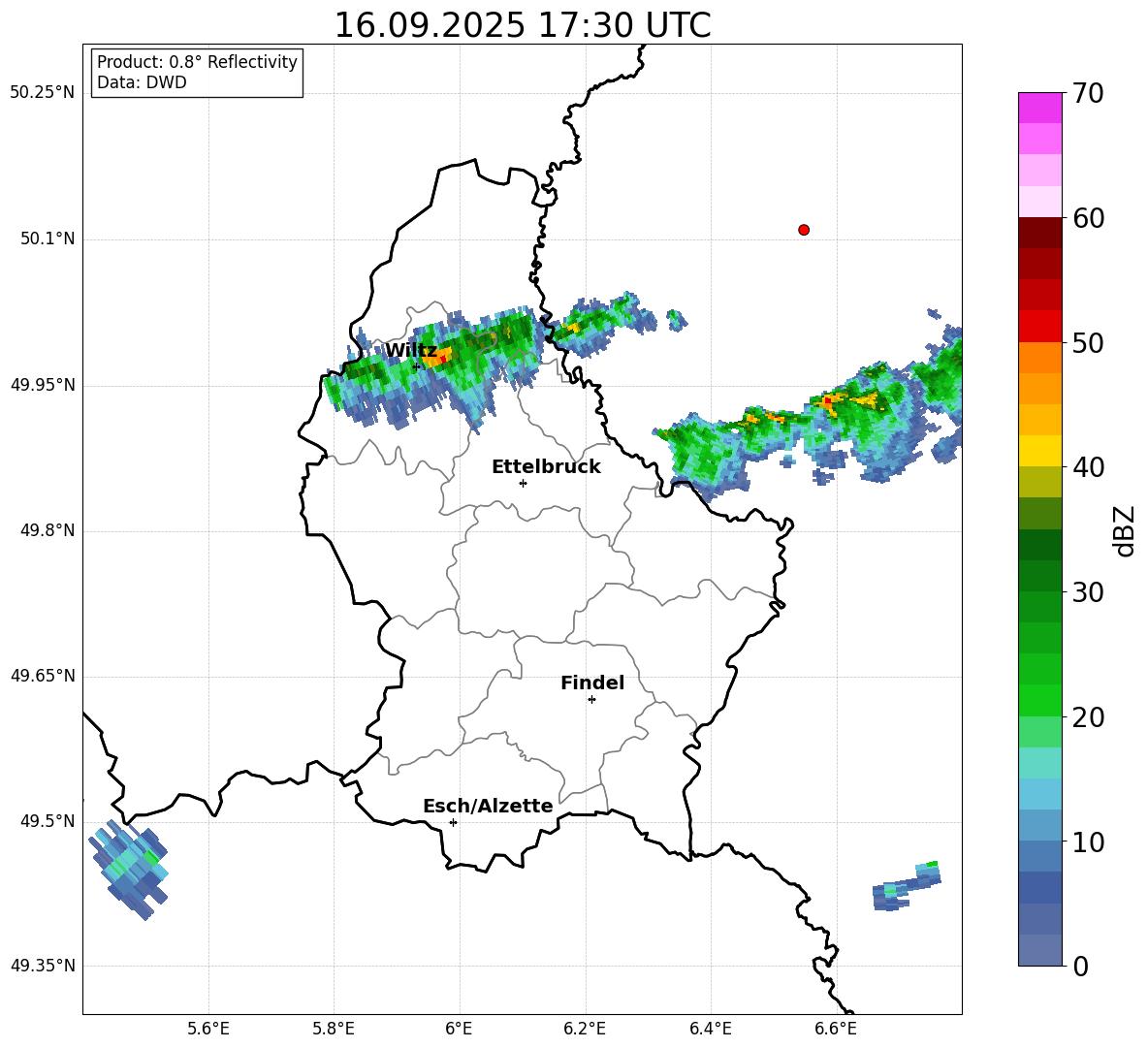Image resolution: width=1148 pixels, height=1048 pixels.
Task: Click the 49.65°N latitude label
Action: tap(43, 676)
